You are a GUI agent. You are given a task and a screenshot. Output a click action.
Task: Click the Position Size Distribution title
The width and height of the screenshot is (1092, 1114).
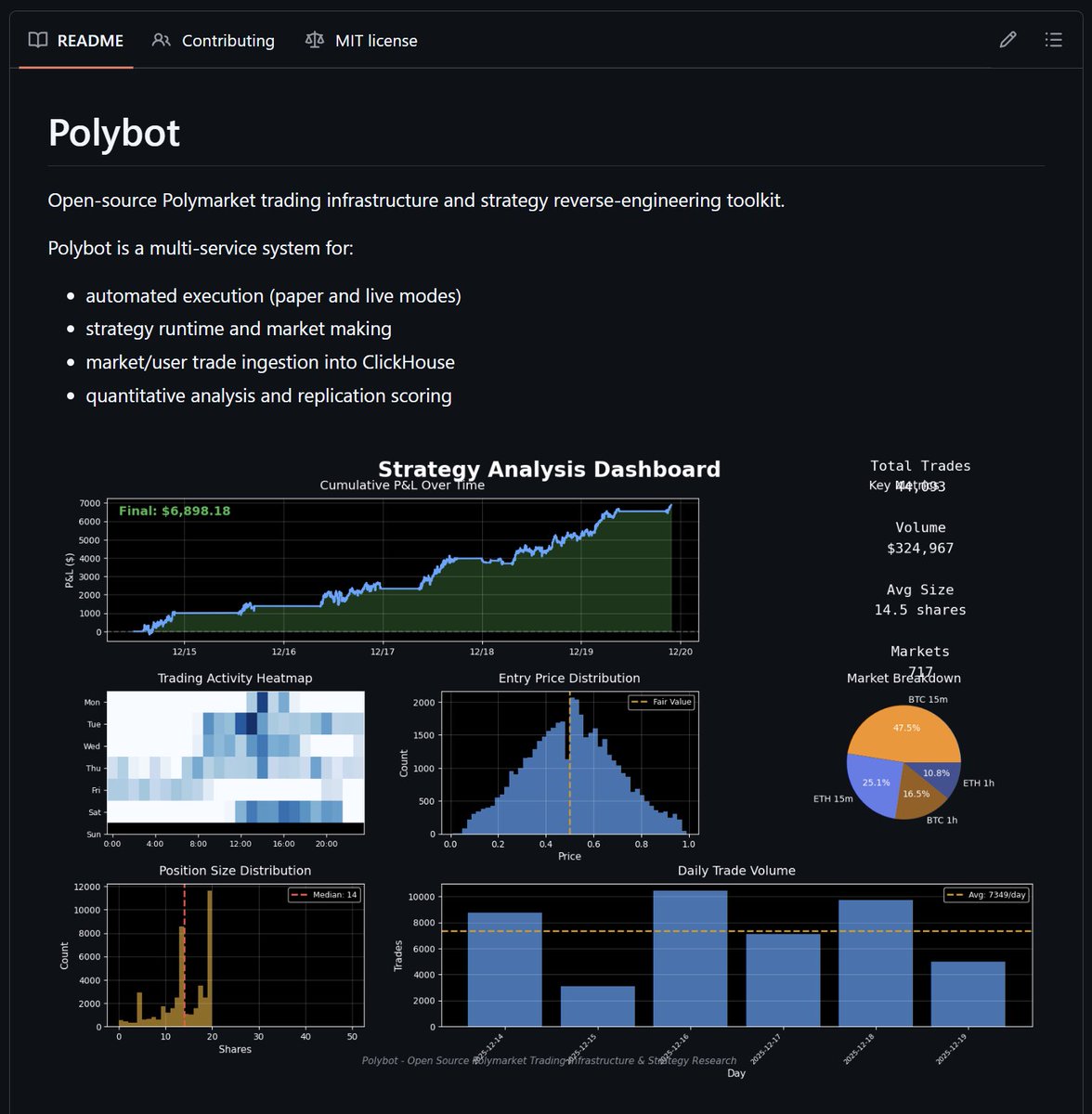235,871
